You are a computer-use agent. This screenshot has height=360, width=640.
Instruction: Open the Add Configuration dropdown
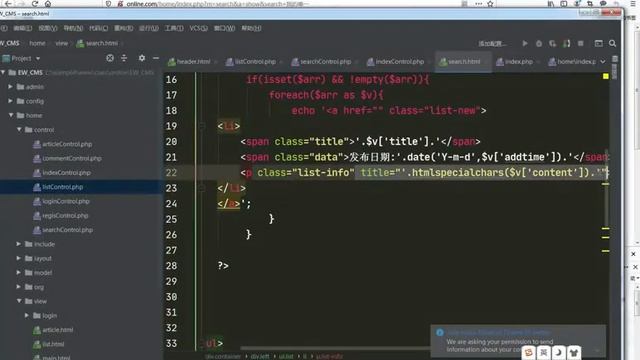click(492, 43)
